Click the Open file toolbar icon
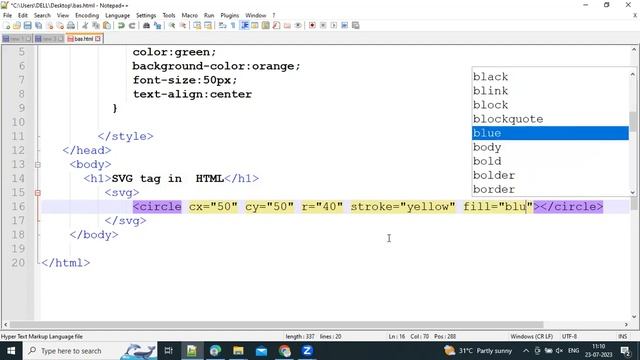This screenshot has width=640, height=360. tap(17, 25)
